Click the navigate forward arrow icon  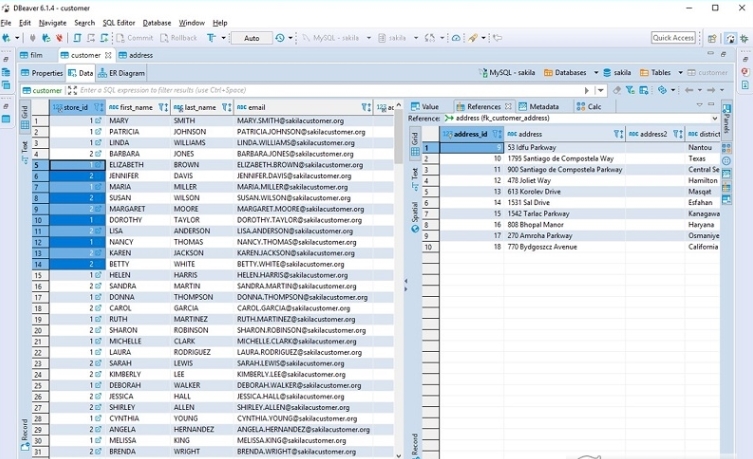point(711,90)
